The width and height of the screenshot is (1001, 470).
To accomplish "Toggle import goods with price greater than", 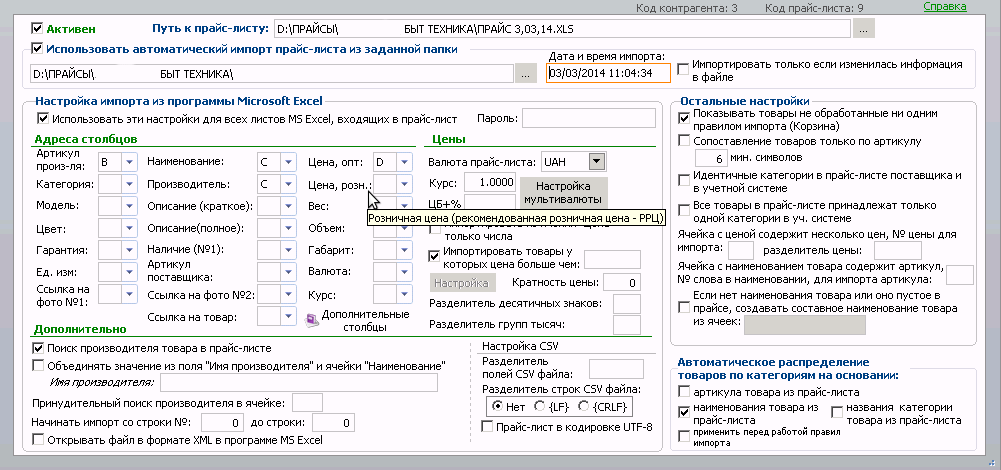I will coord(434,257).
